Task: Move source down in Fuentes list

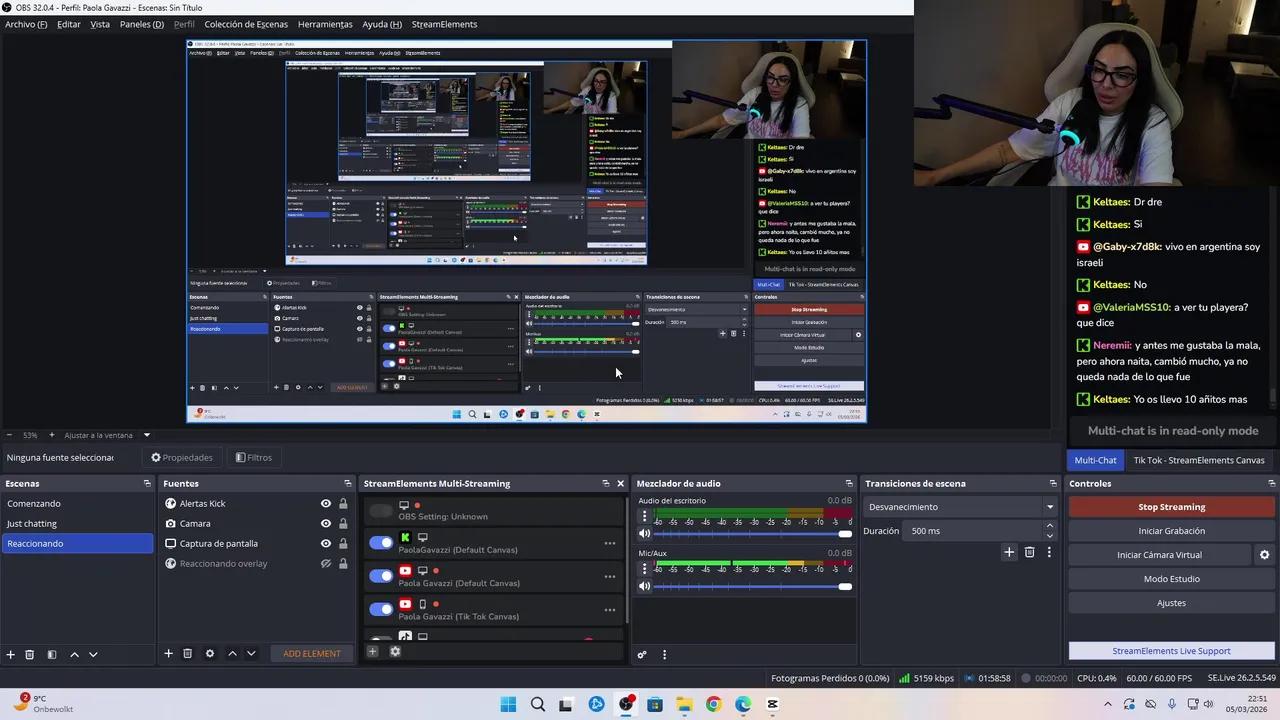Action: tap(251, 653)
